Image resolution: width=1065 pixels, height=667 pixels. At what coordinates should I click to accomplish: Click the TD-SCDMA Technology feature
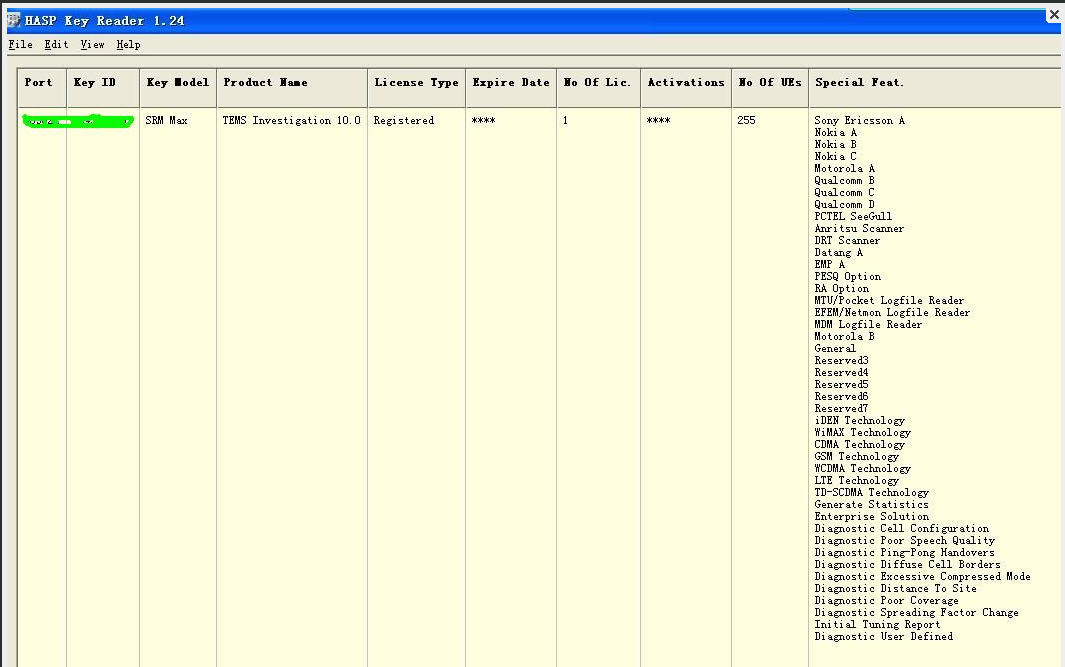point(871,492)
